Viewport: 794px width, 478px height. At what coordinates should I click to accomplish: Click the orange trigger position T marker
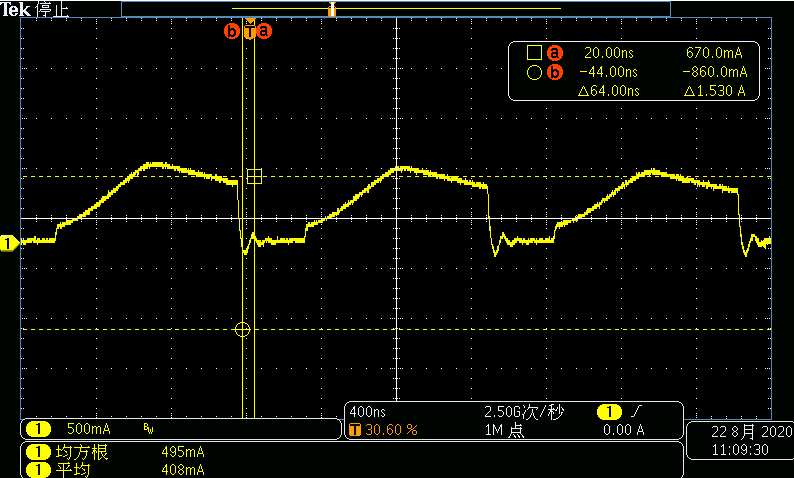[x=250, y=30]
